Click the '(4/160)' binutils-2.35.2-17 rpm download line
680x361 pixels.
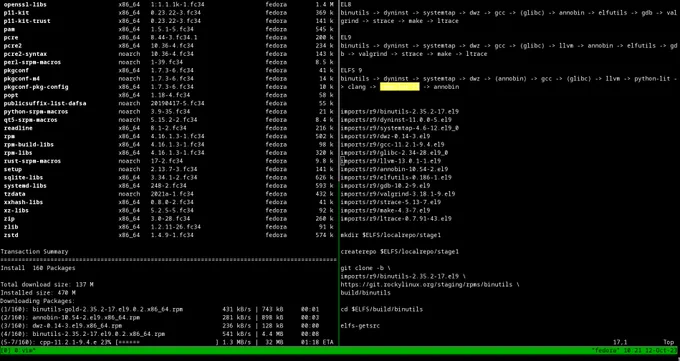[x=160, y=334]
